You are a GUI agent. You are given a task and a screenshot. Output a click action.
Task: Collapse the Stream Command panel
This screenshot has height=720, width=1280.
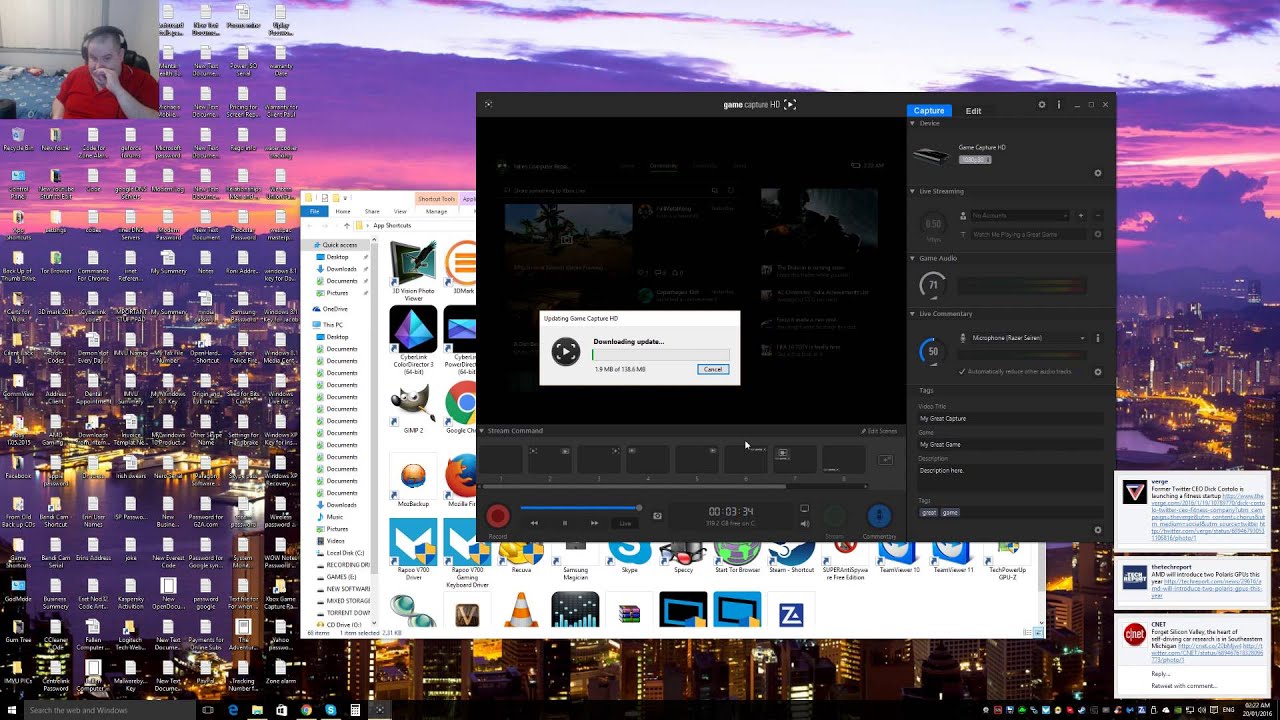pos(482,431)
